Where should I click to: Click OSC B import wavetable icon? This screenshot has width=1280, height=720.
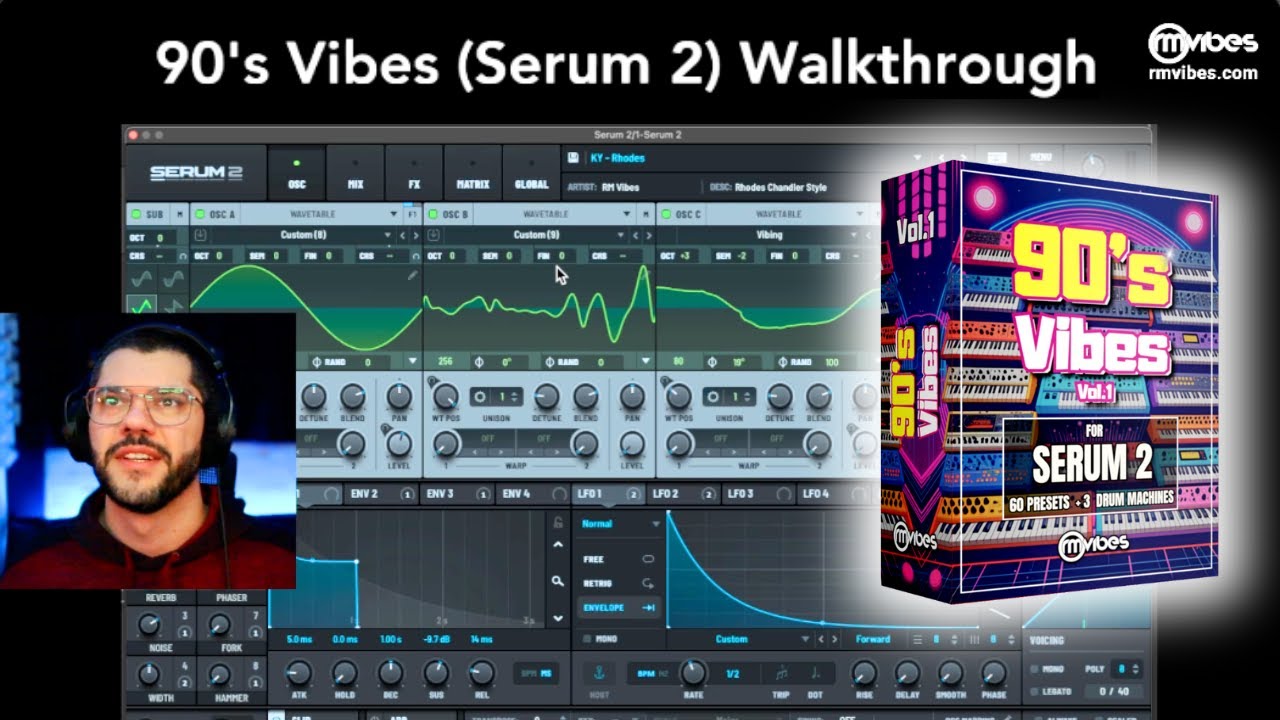pyautogui.click(x=435, y=235)
